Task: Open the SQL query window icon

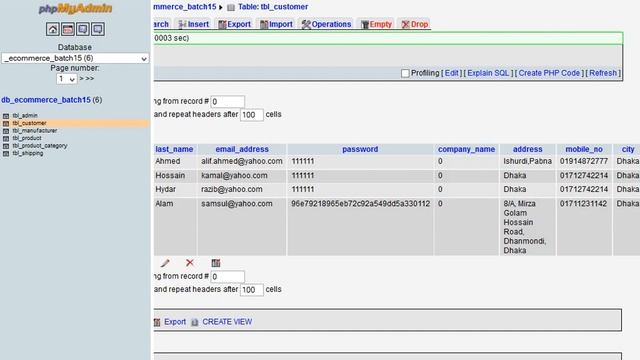Action: pos(68,29)
